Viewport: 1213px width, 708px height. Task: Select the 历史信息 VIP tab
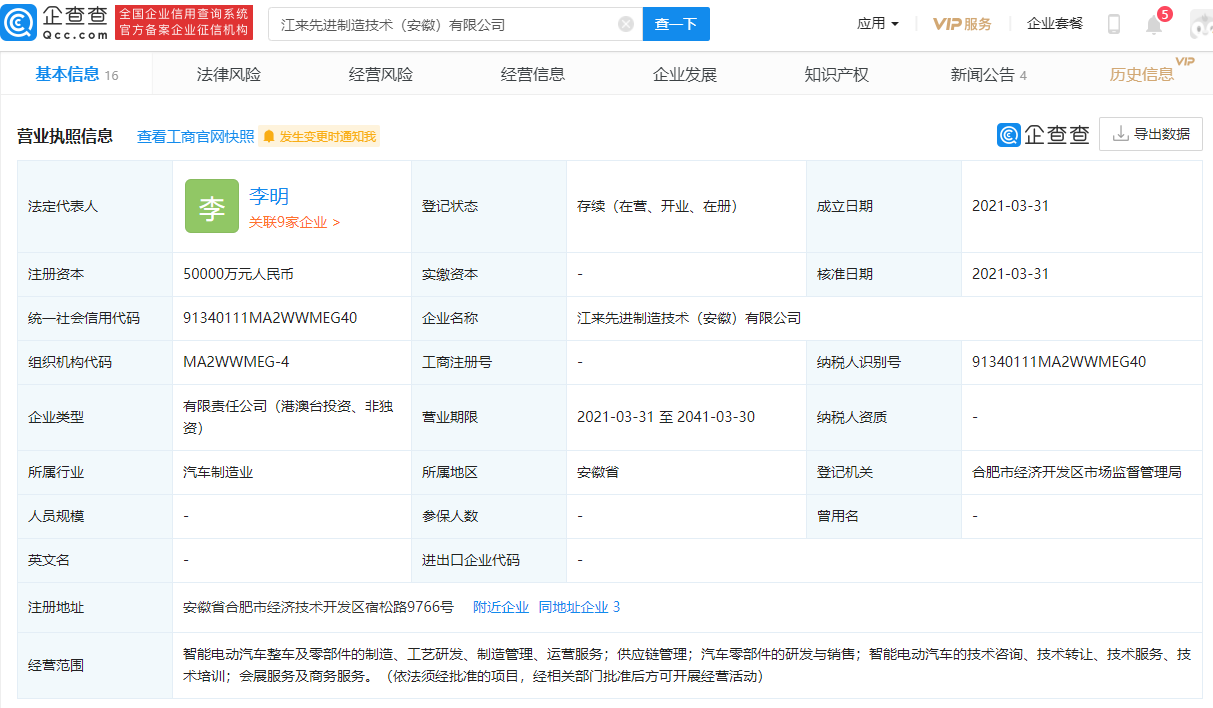[1140, 73]
